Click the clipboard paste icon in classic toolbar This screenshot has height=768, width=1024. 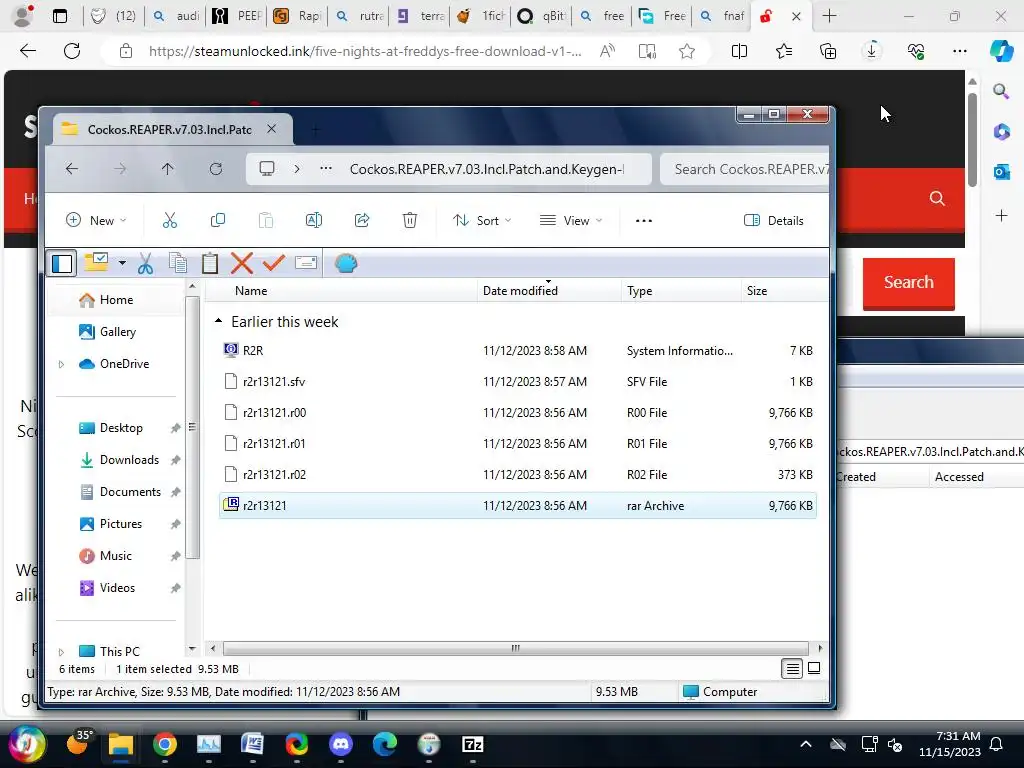tap(210, 263)
